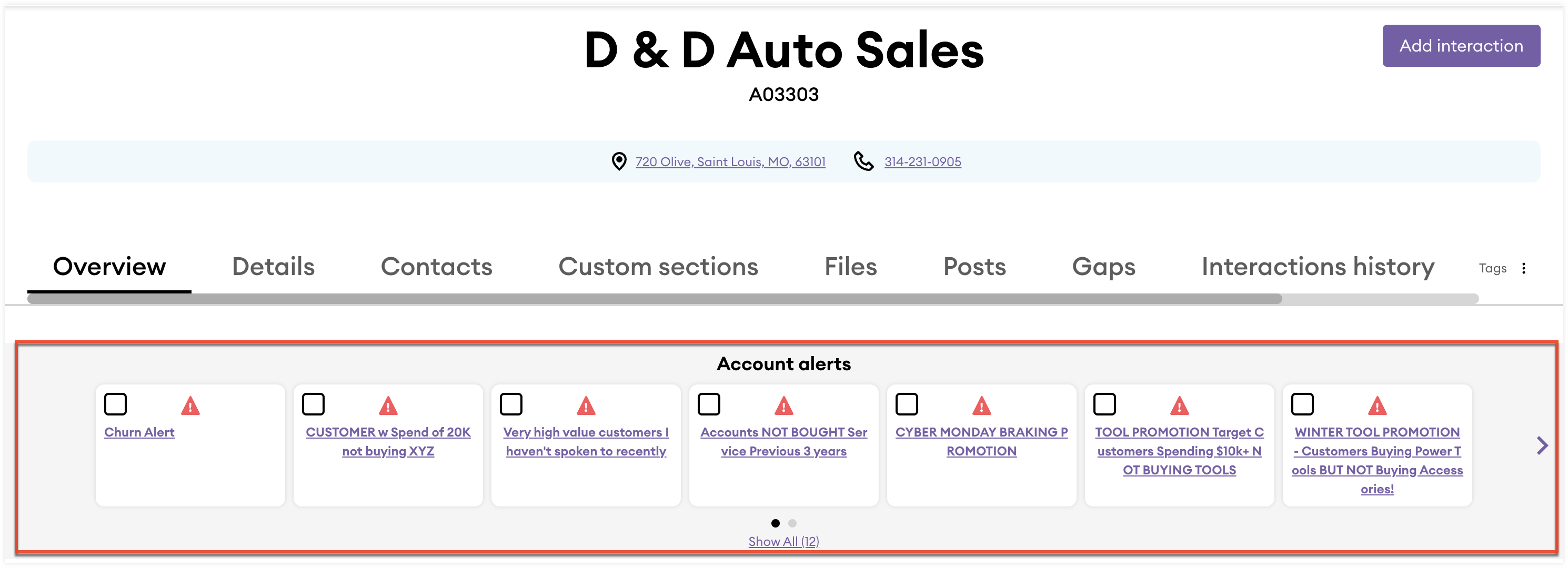1568x568 pixels.
Task: Open the kebab menu next to Tags
Action: click(x=1525, y=268)
